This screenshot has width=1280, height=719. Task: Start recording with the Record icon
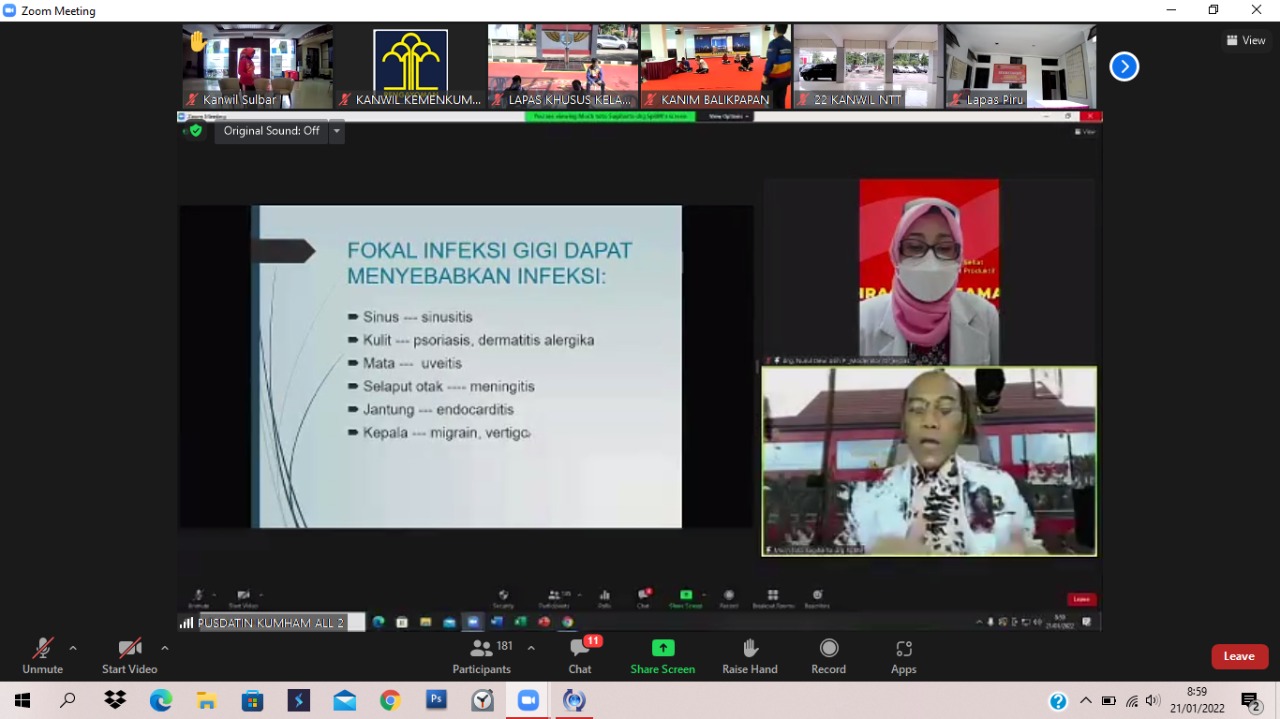click(x=828, y=656)
